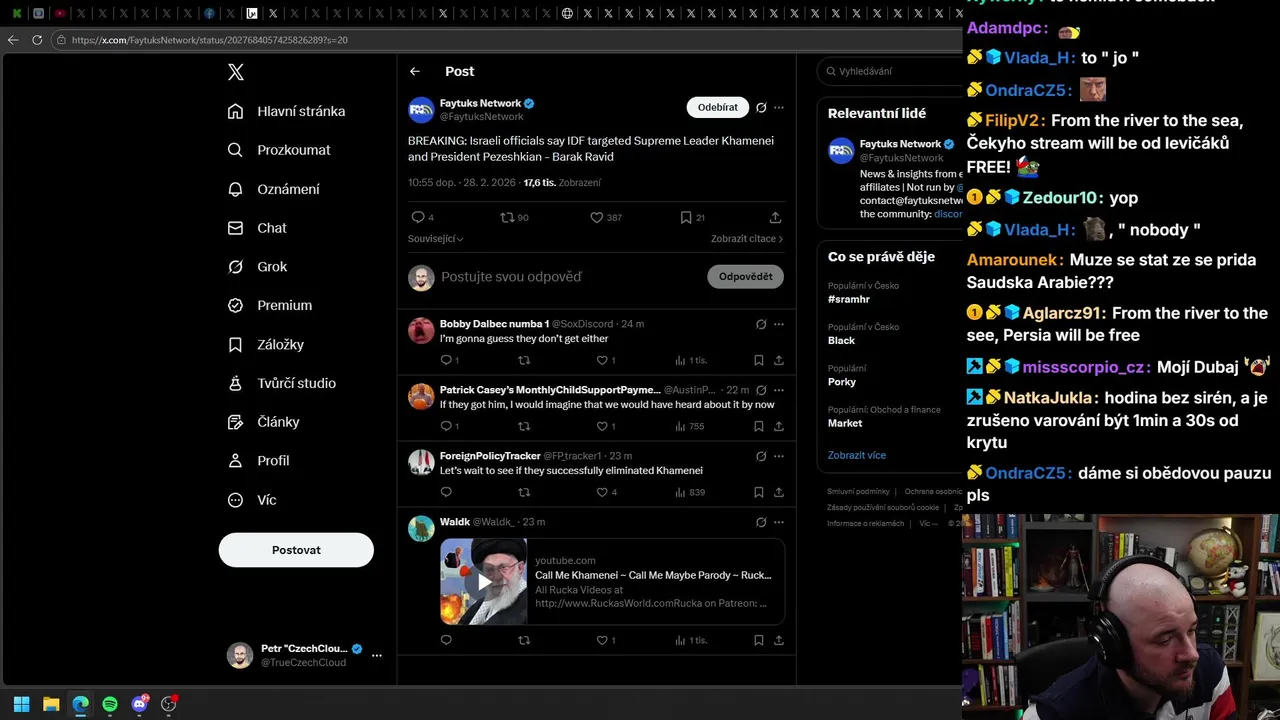Image resolution: width=1280 pixels, height=720 pixels.
Task: Like Bobby Dalbec's reply
Action: point(602,360)
